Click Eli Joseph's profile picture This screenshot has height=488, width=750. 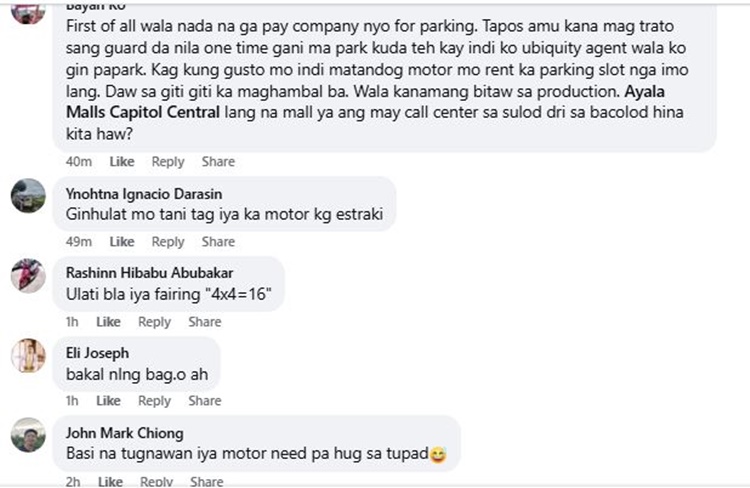click(28, 355)
